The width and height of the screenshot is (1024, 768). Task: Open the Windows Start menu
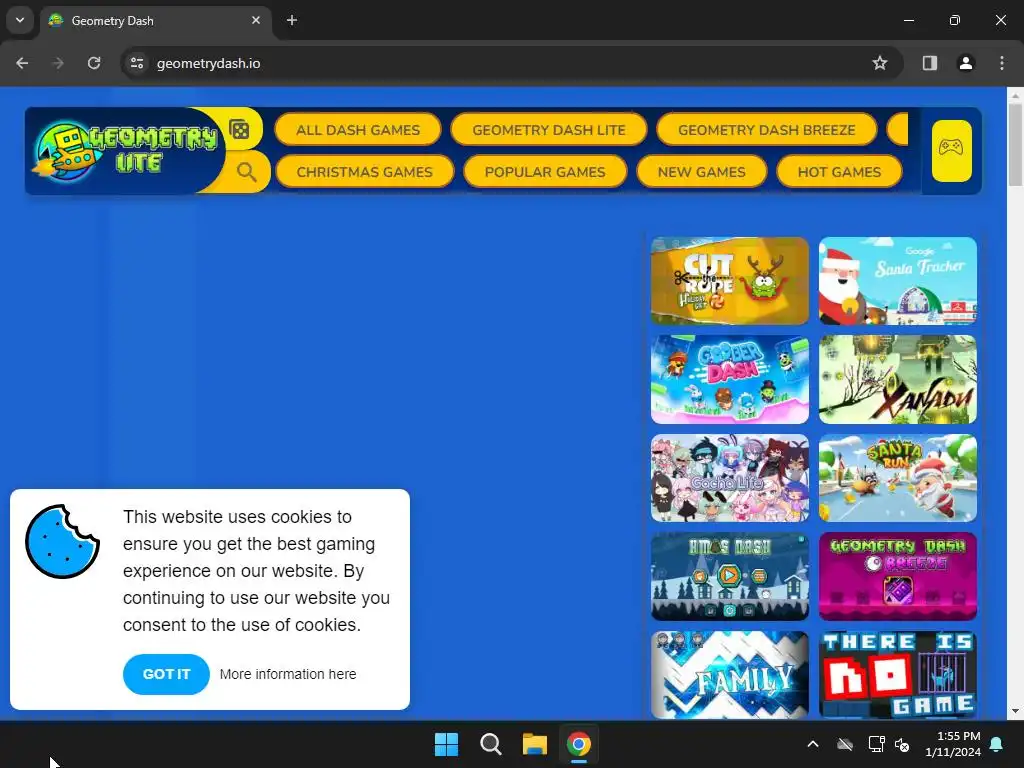(447, 744)
